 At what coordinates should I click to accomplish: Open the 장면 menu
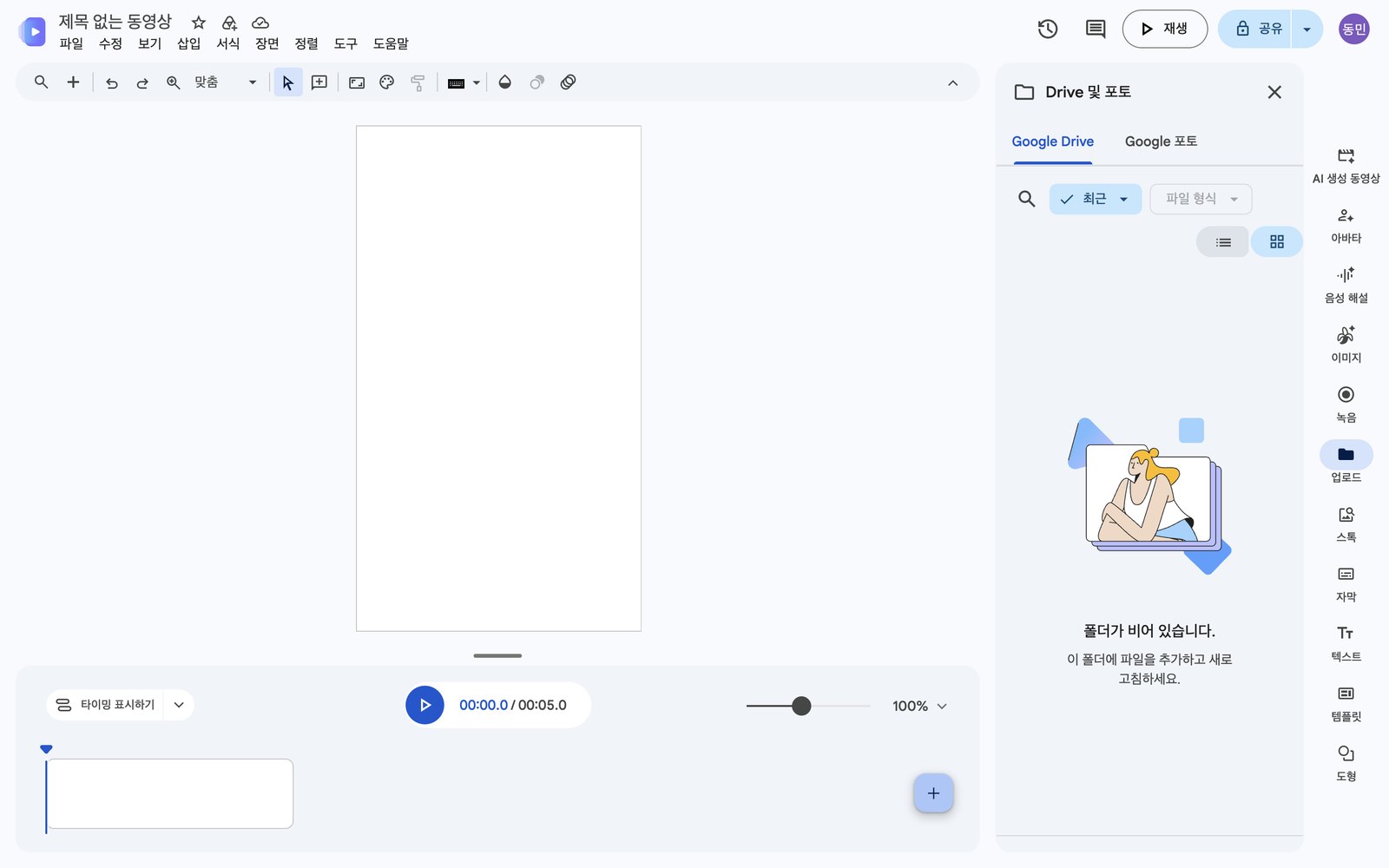tap(267, 43)
